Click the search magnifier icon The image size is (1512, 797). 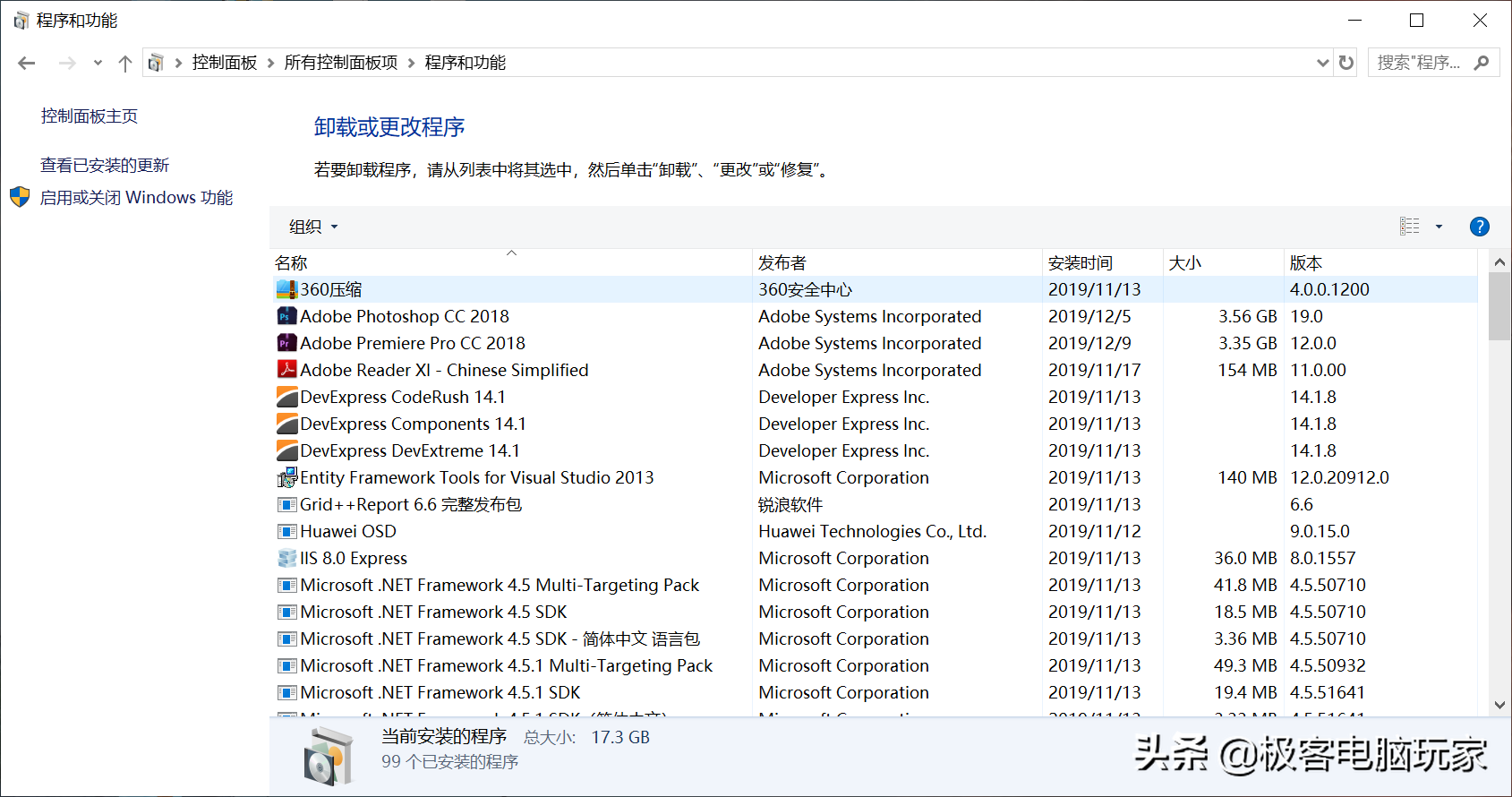[x=1482, y=63]
